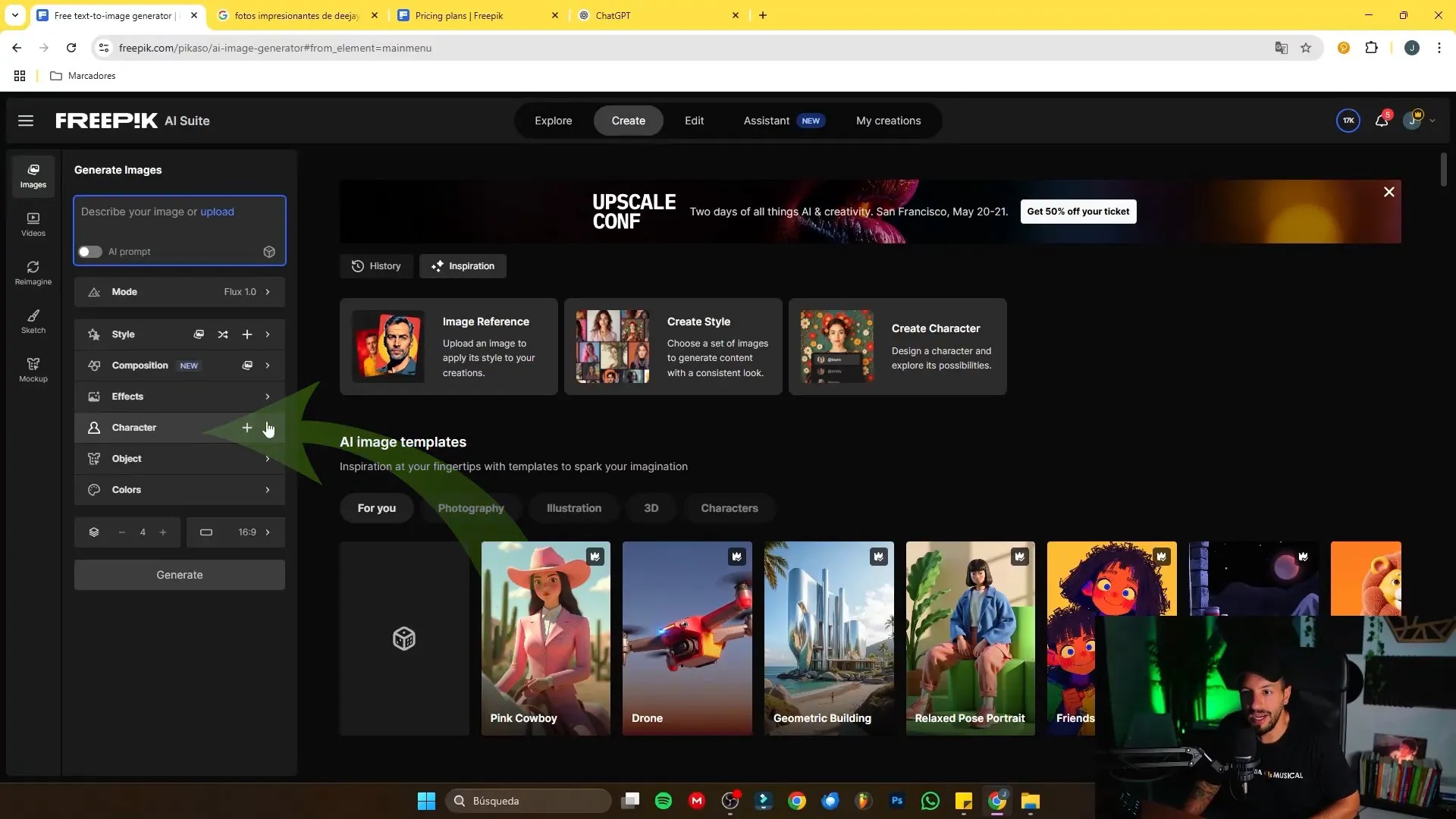Image resolution: width=1456 pixels, height=819 pixels.
Task: Select the Characters template category
Action: tap(730, 508)
